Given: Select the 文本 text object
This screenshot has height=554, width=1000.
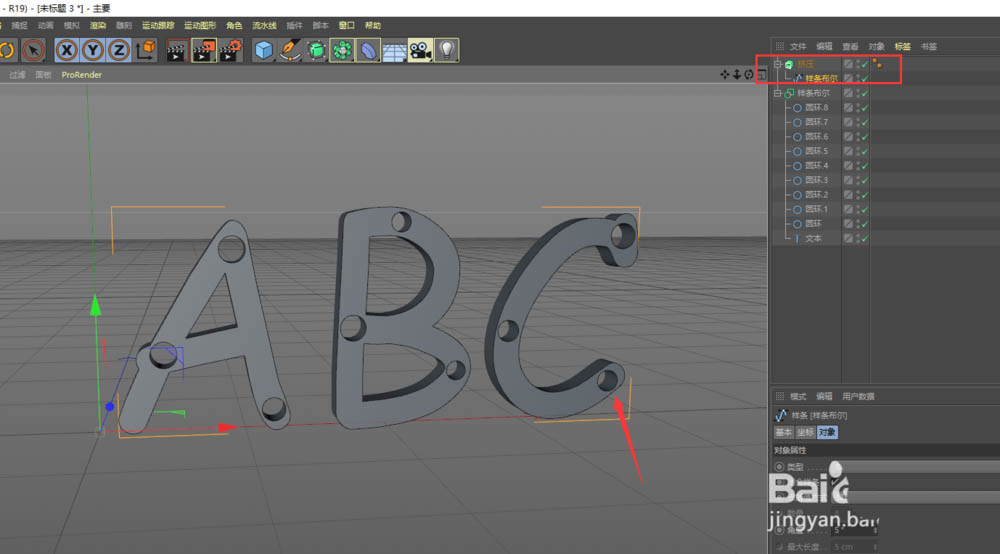Looking at the screenshot, I should pyautogui.click(x=813, y=238).
